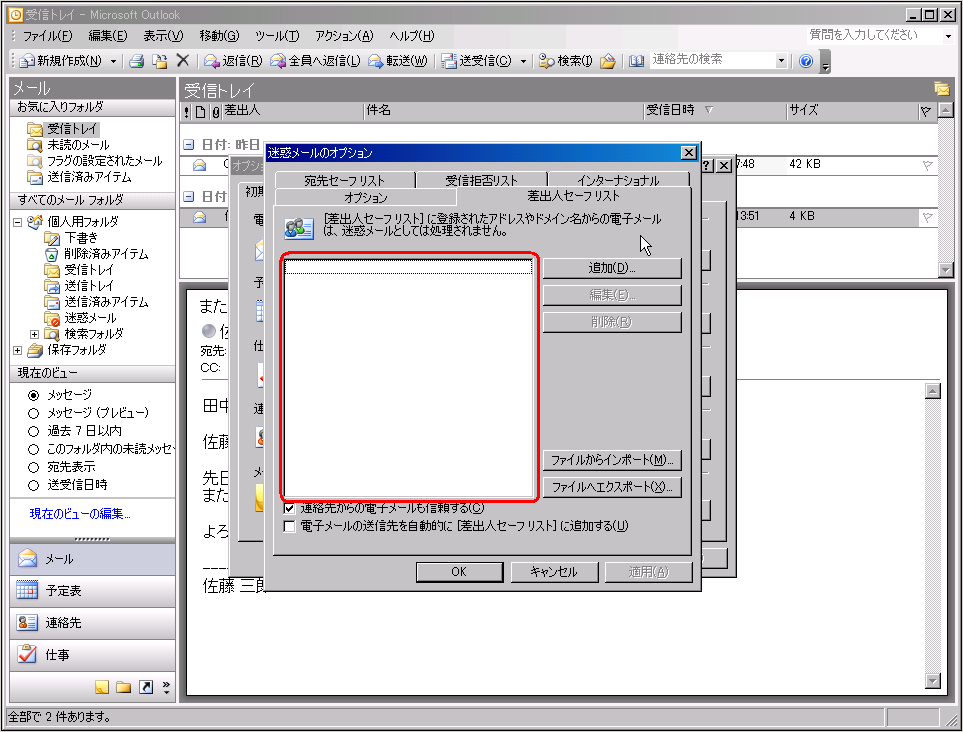Open the Edit (編集) menu
The height and width of the screenshot is (732, 963).
[107, 36]
